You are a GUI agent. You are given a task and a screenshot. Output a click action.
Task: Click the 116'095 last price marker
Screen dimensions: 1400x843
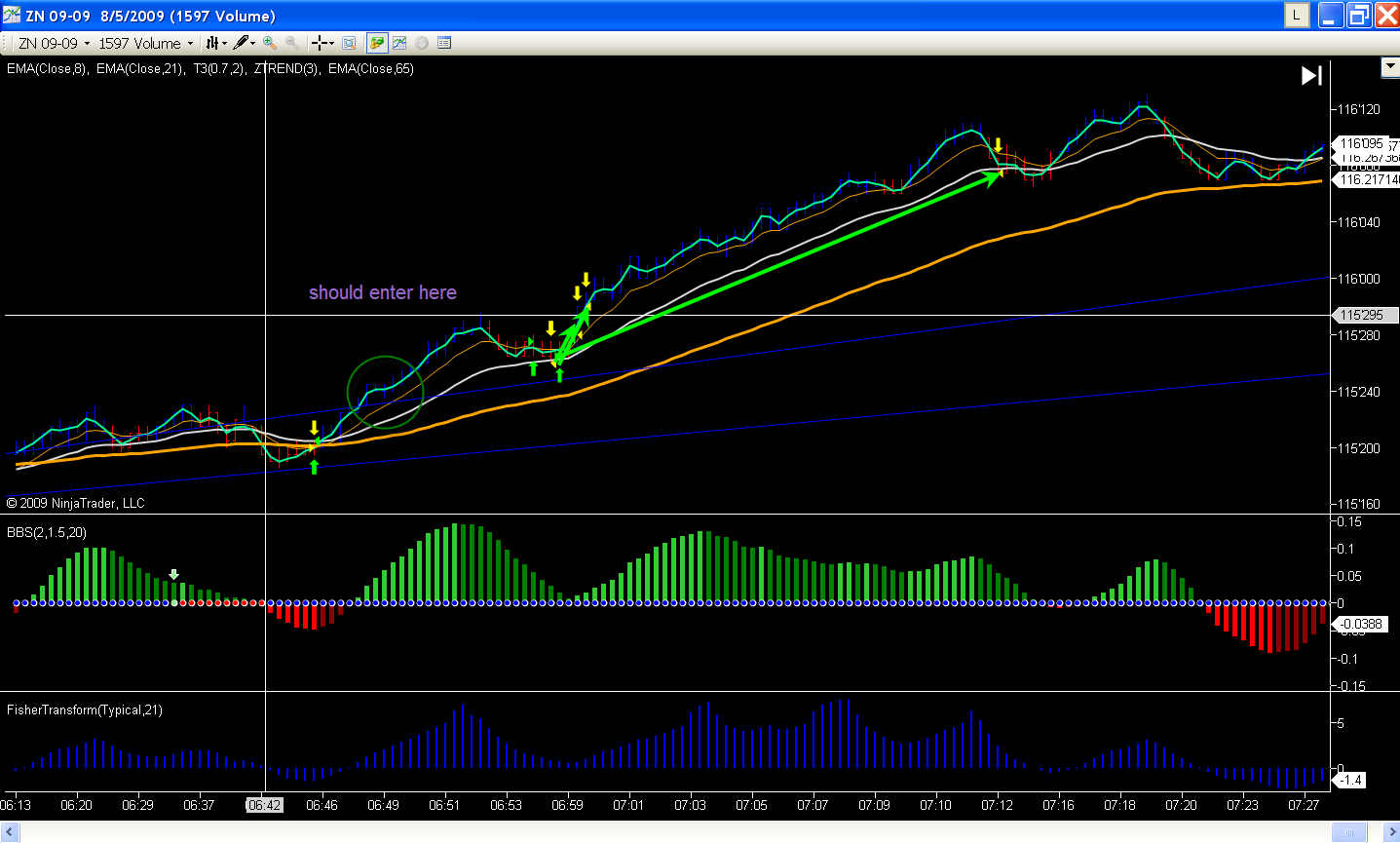[1361, 143]
